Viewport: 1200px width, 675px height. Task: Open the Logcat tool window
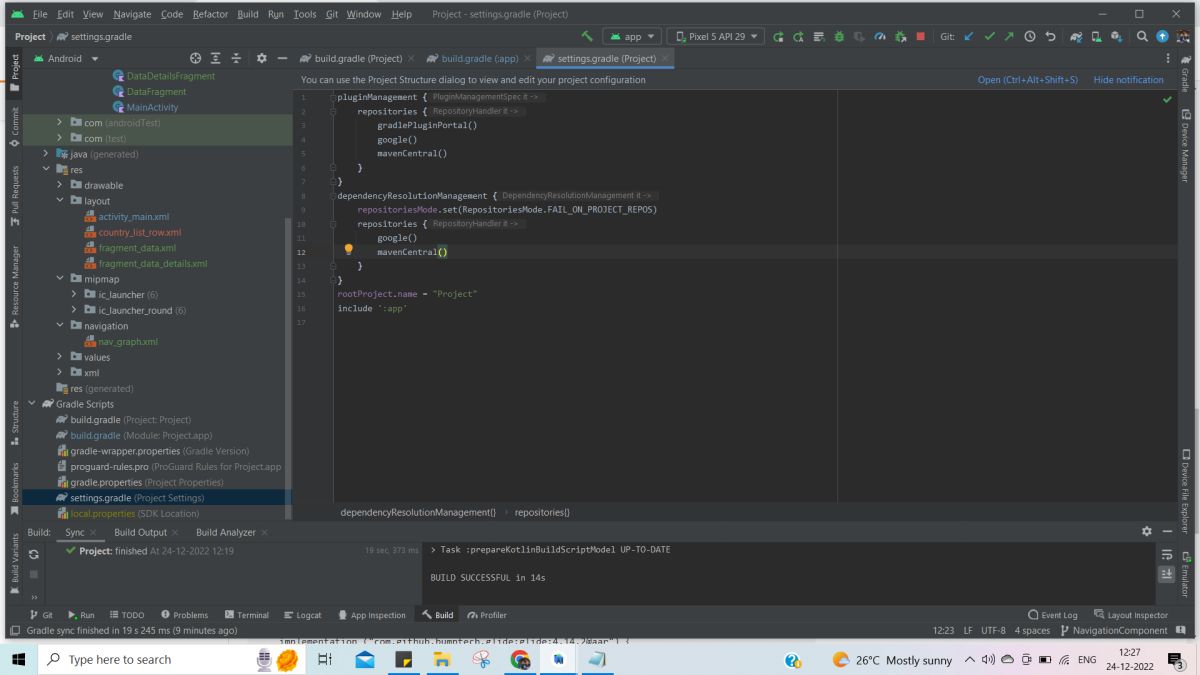(302, 615)
